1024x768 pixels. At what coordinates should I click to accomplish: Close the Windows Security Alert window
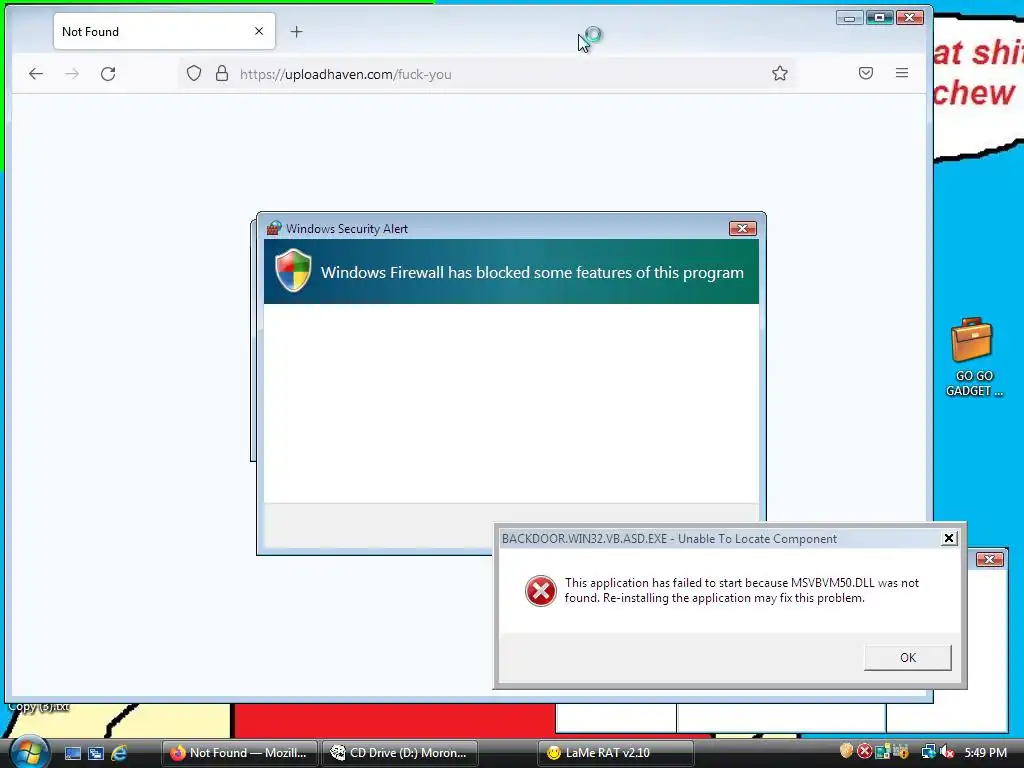(743, 229)
